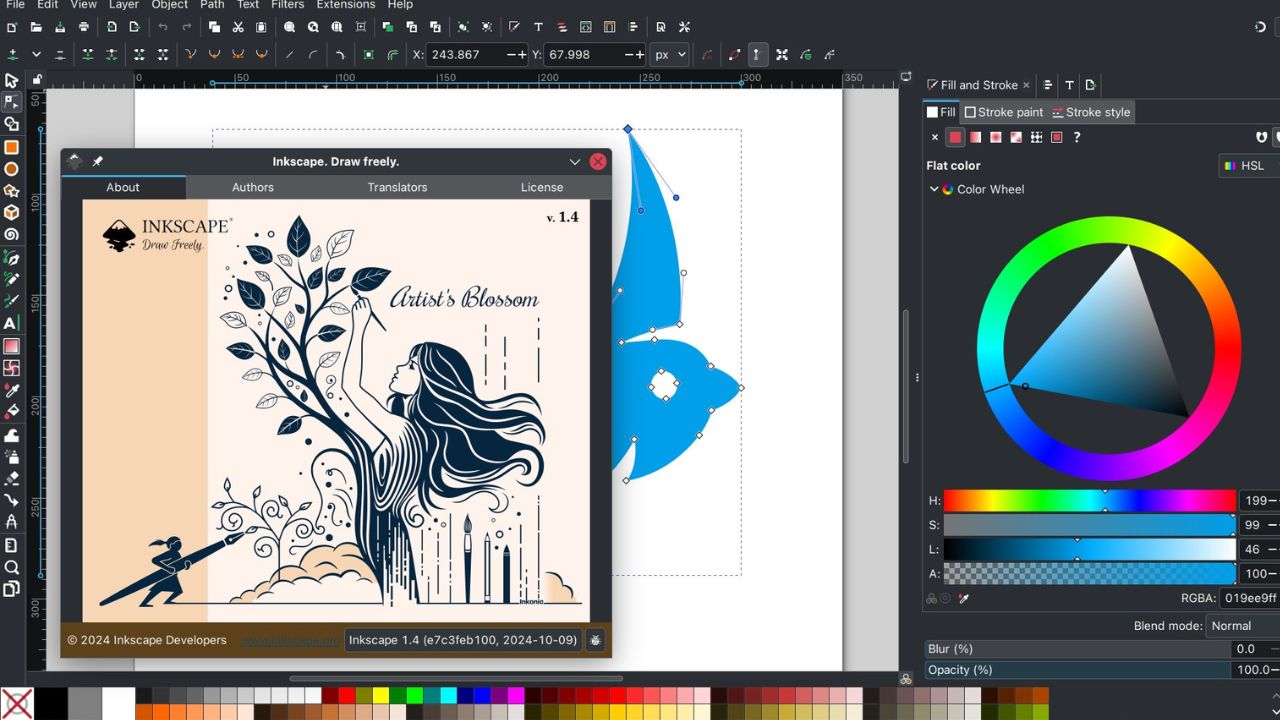Open Text and Font dialog icon
The width and height of the screenshot is (1280, 720).
click(x=538, y=27)
